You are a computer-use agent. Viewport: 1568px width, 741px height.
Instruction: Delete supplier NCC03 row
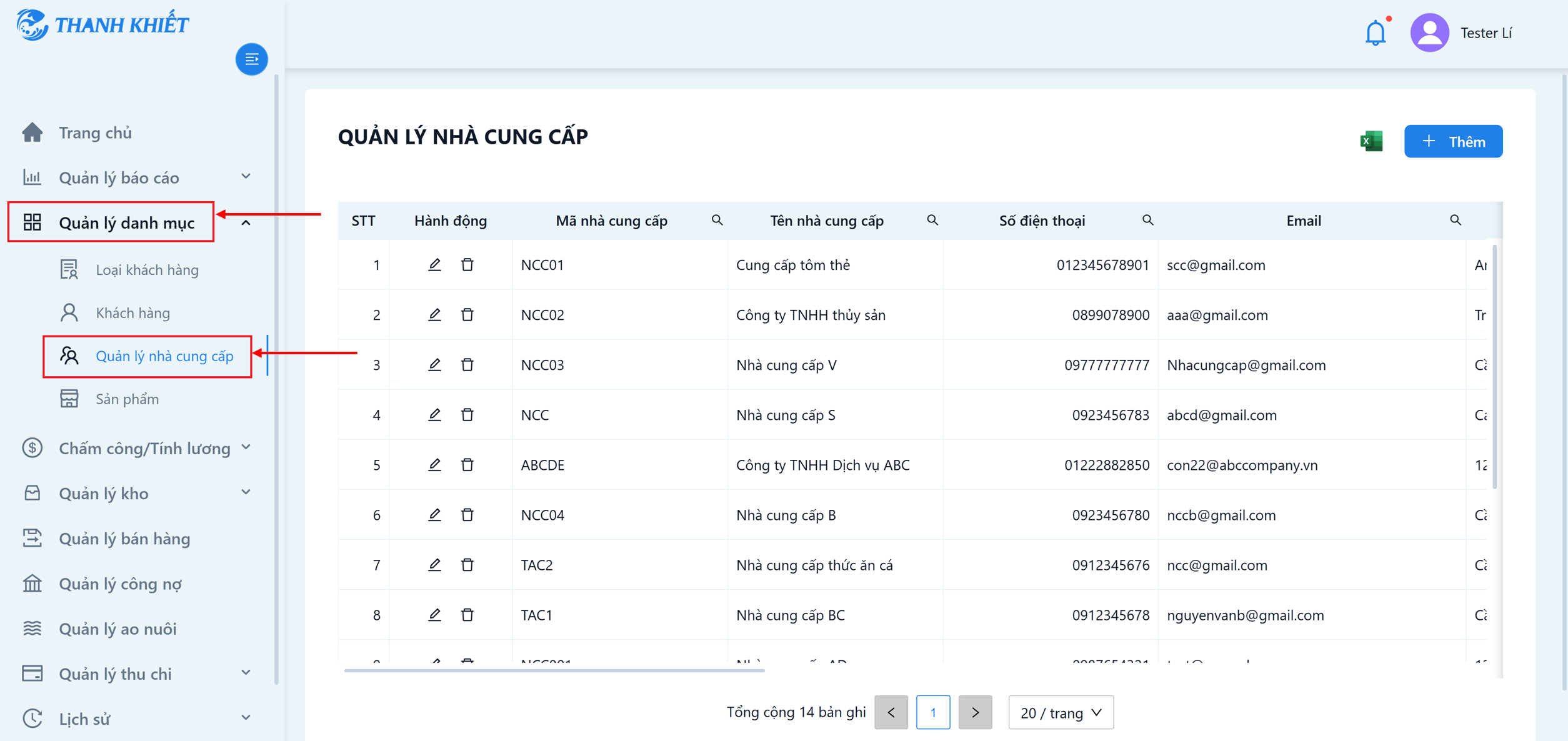(x=467, y=364)
